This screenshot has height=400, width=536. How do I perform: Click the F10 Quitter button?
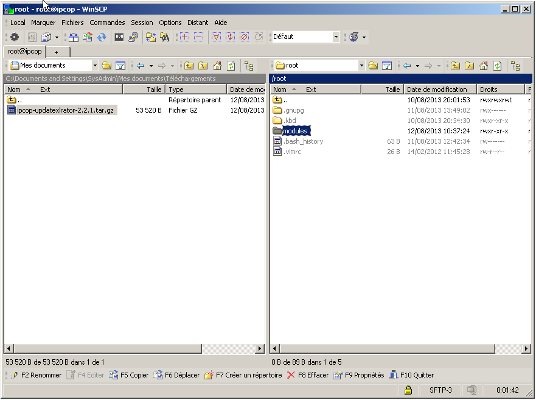tap(412, 375)
